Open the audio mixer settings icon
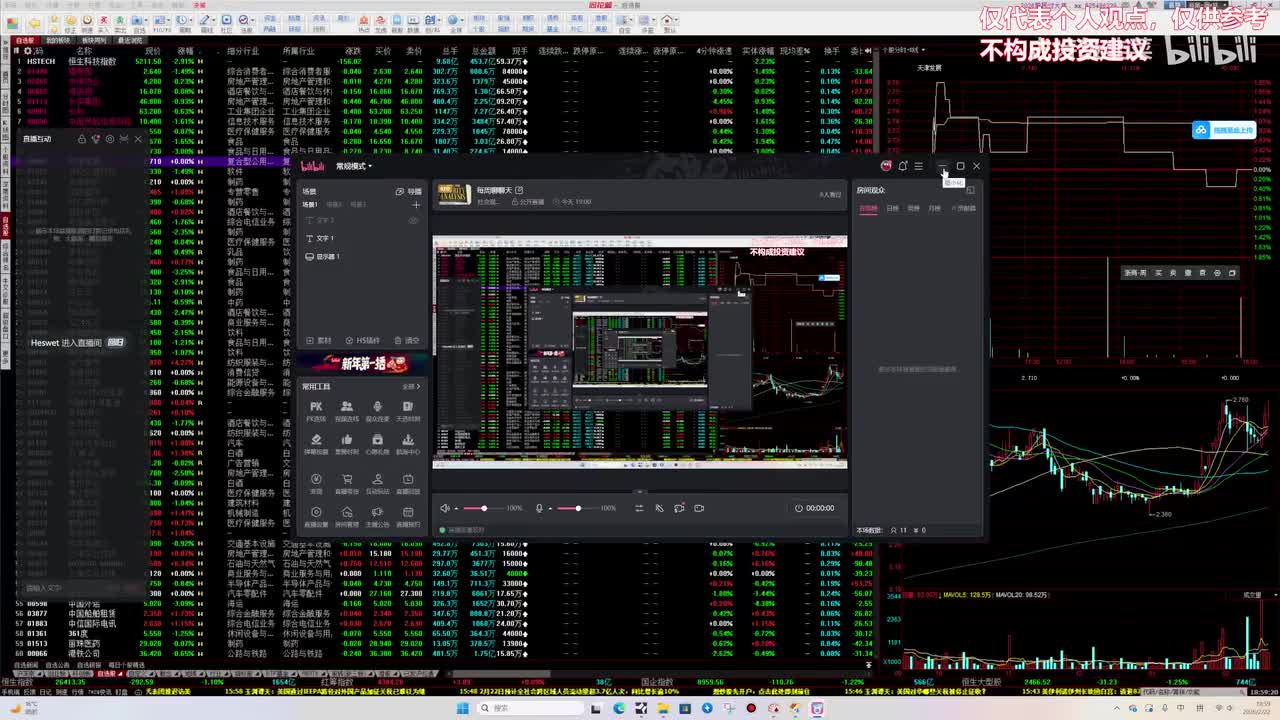Screen dimensions: 1280x720 639,508
